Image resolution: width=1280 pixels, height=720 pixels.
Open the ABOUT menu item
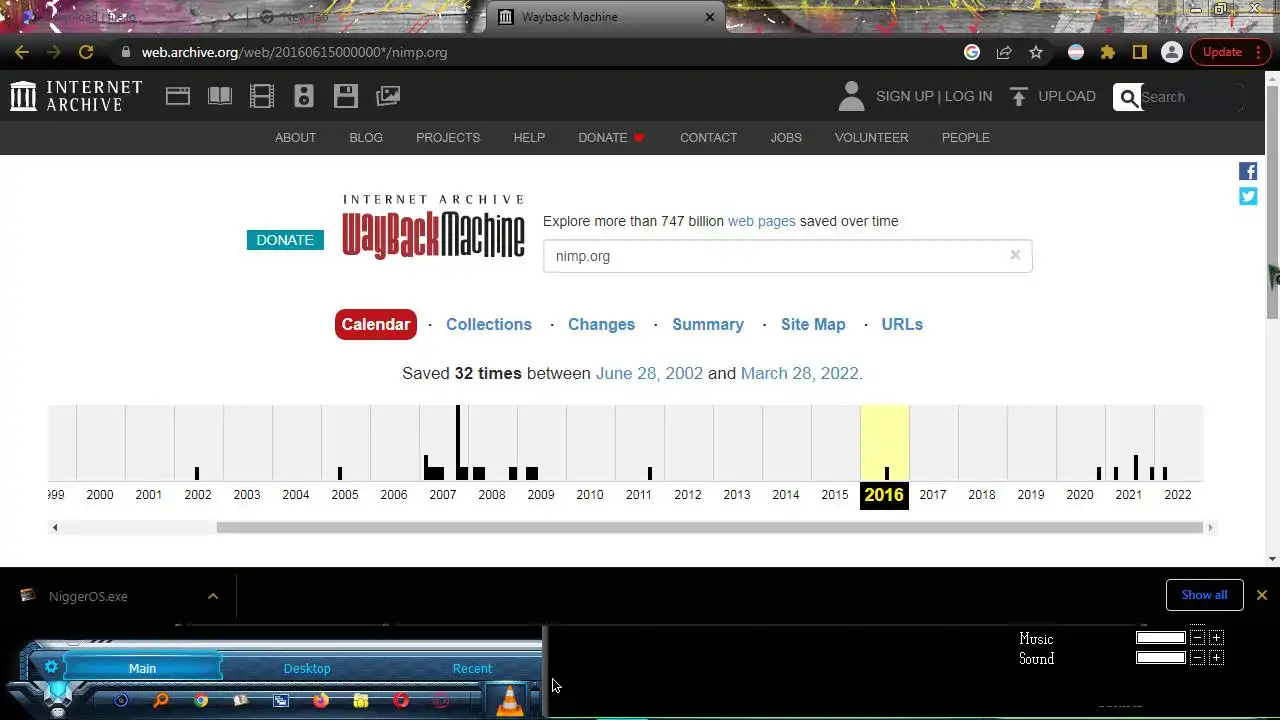(295, 138)
